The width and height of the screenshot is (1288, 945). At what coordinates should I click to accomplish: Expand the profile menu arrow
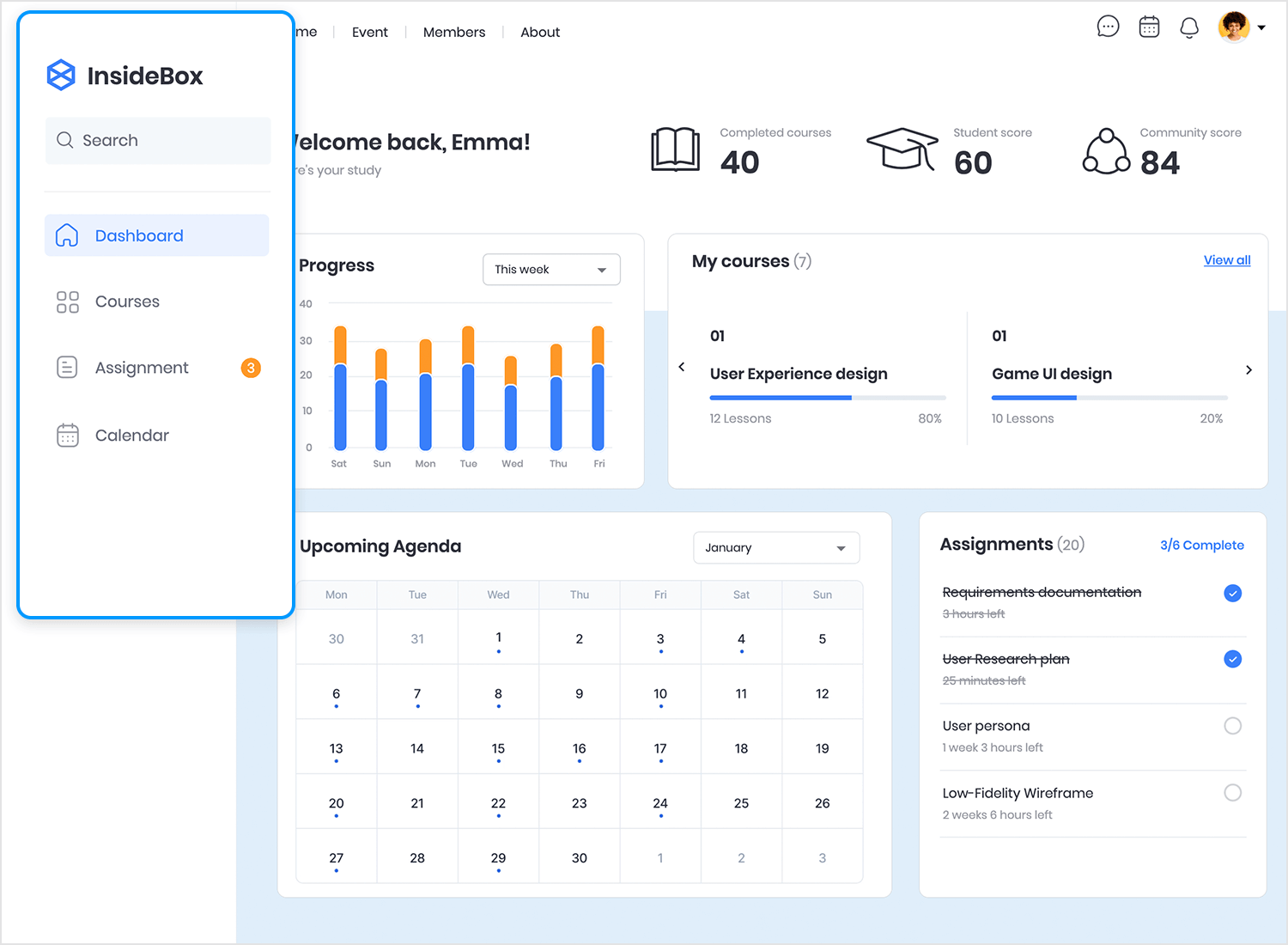(x=1261, y=27)
